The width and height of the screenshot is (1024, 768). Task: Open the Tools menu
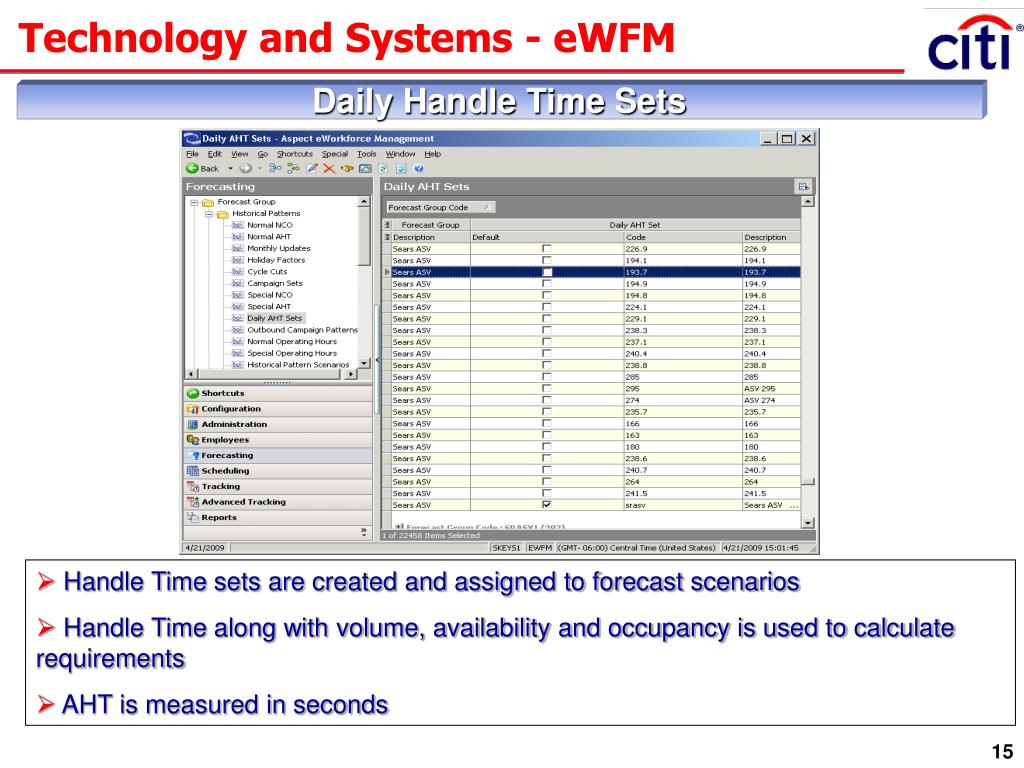click(366, 154)
